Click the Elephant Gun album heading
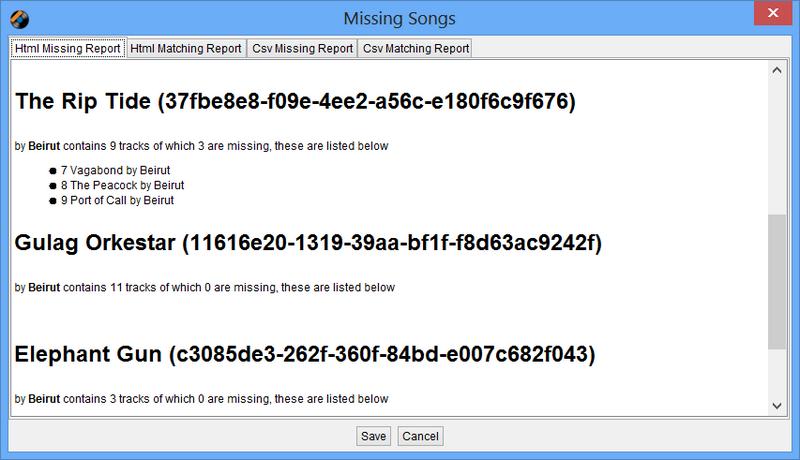Viewport: 800px width, 460px height. tap(305, 354)
